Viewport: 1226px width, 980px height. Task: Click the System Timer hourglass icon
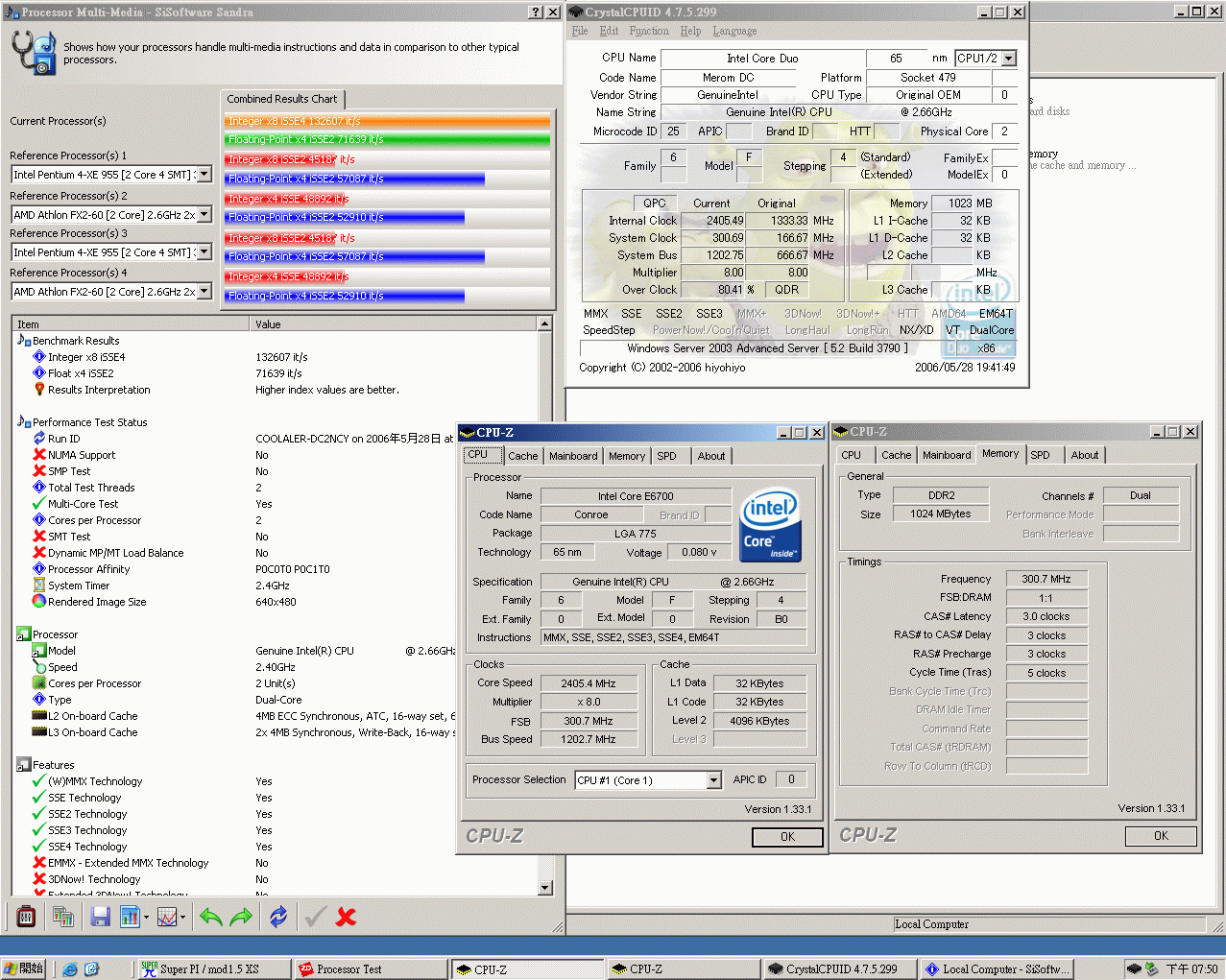39,586
